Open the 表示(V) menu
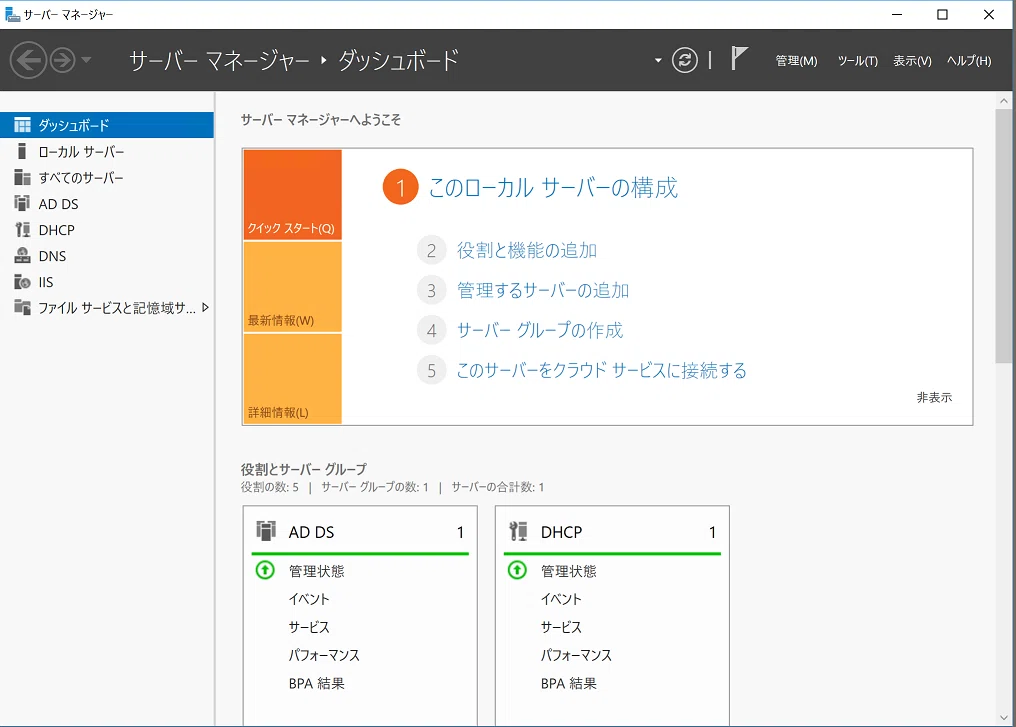1016x727 pixels. (x=912, y=61)
